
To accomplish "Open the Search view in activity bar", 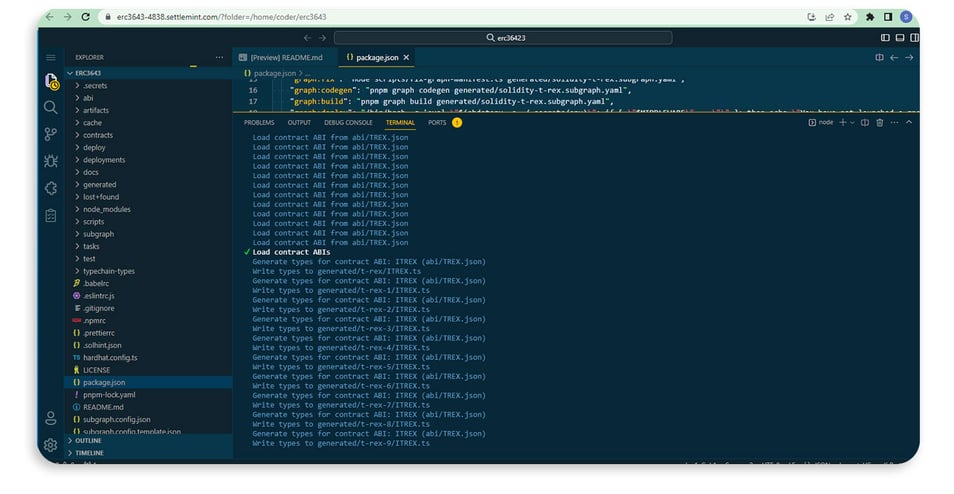I will tap(50, 108).
